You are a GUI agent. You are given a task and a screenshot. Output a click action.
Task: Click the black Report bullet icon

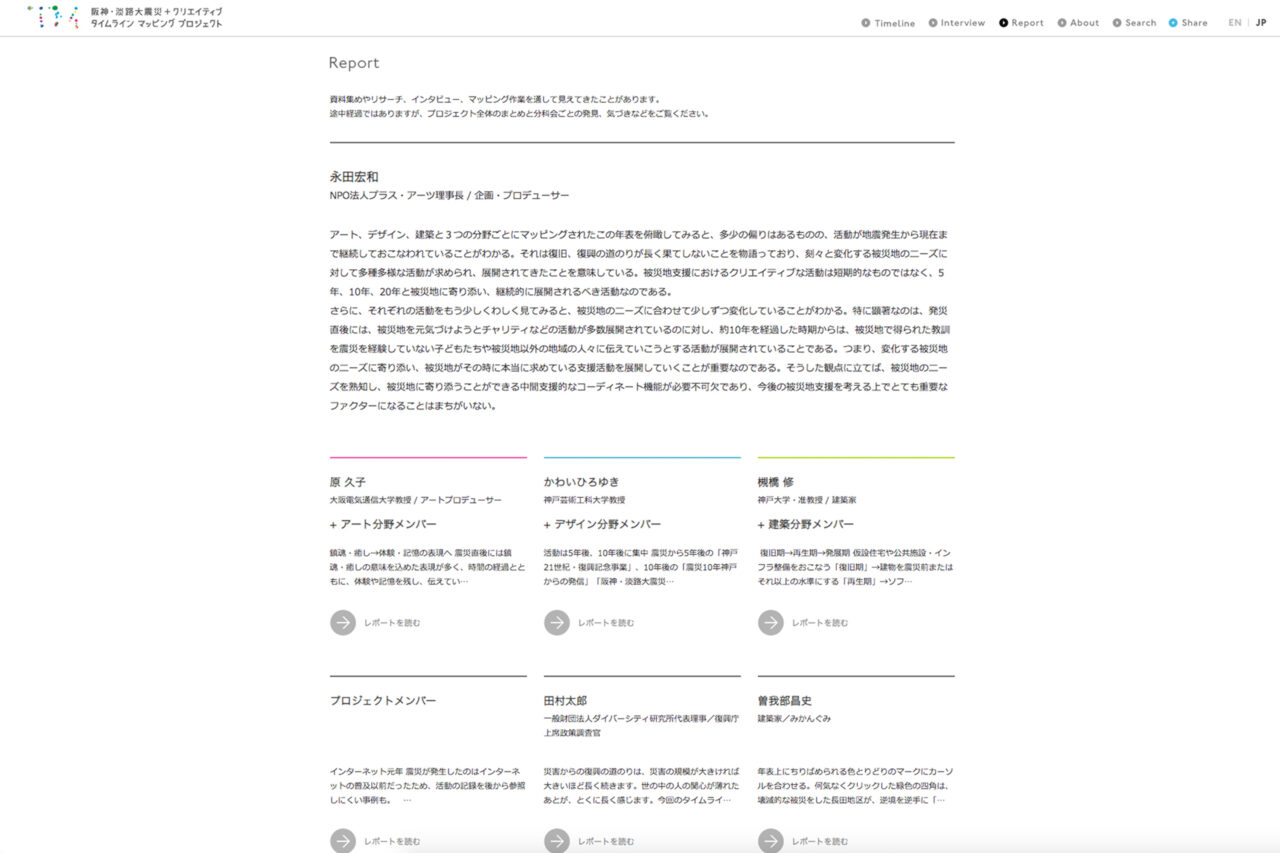(x=1004, y=23)
